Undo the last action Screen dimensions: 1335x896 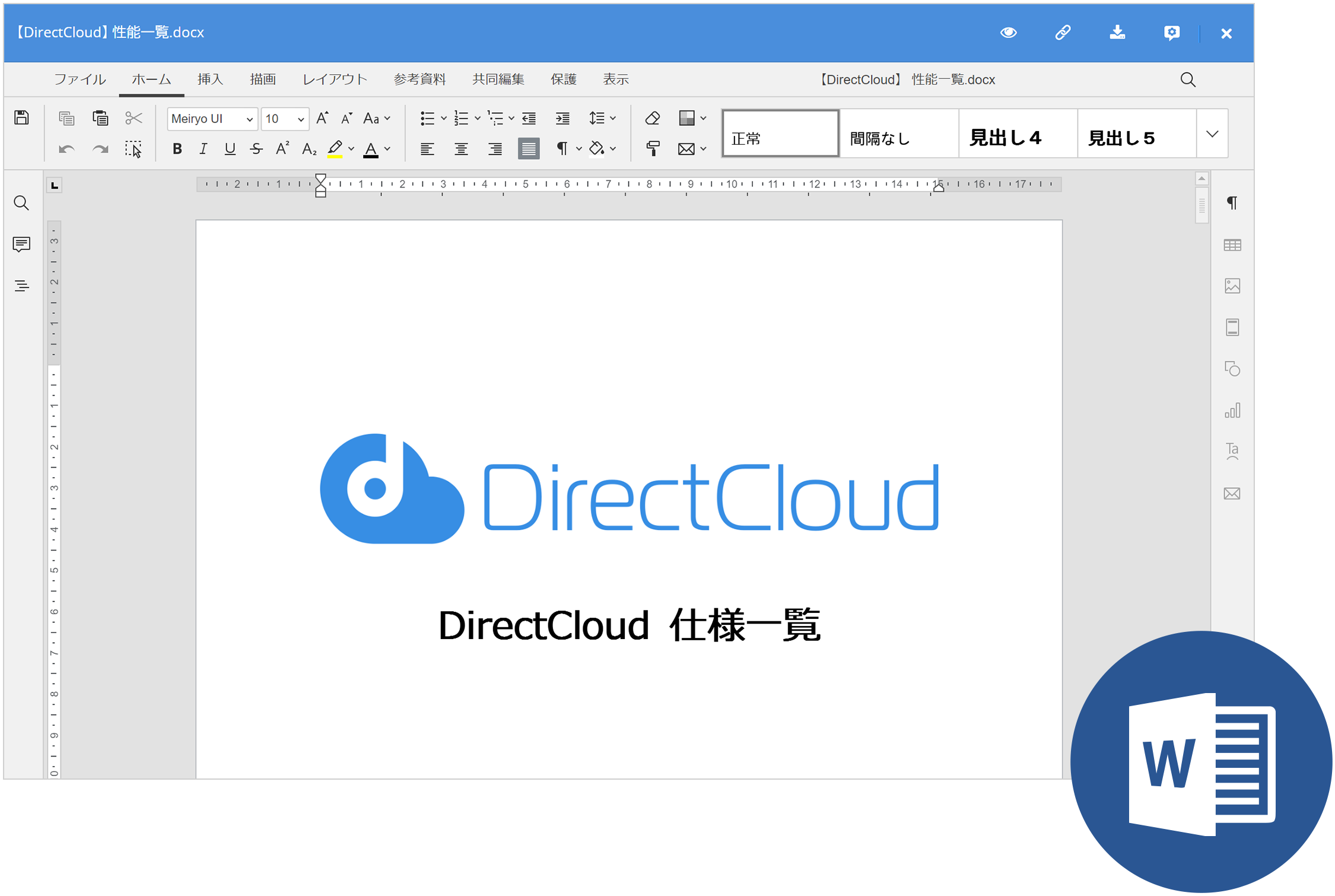click(x=66, y=149)
